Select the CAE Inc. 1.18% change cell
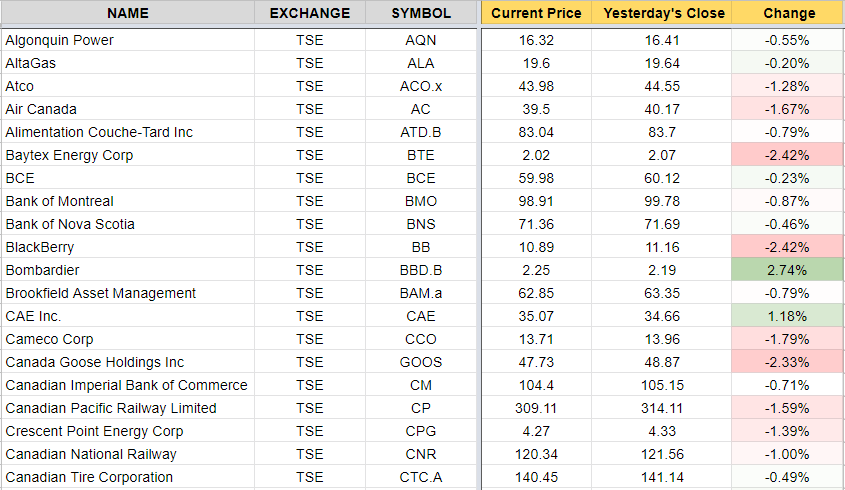The image size is (845, 490). click(787, 316)
